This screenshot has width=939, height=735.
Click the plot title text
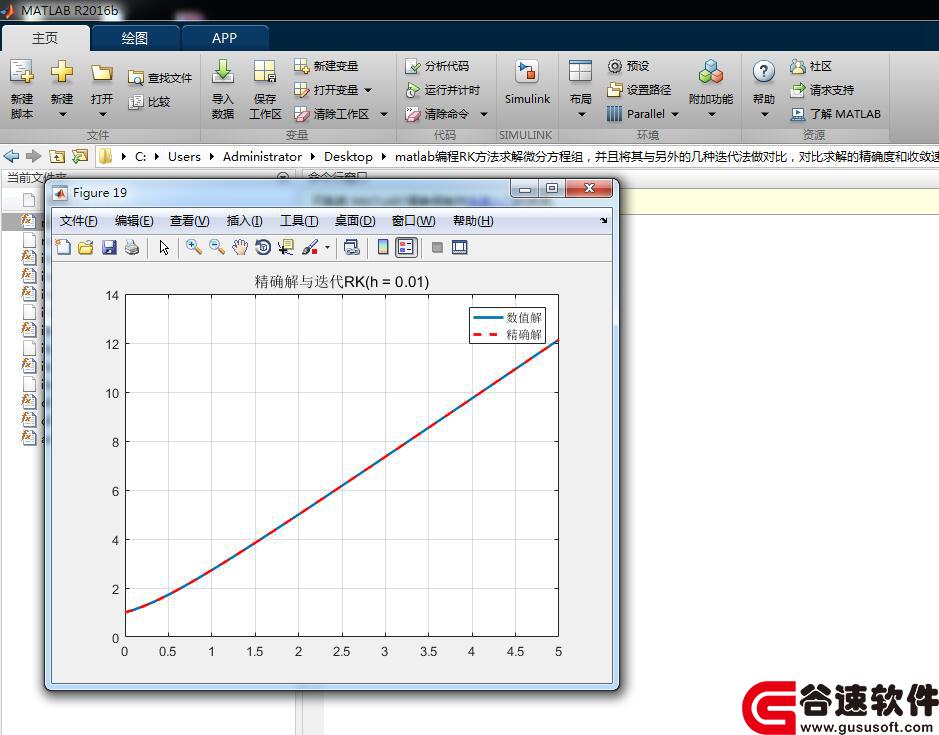click(342, 282)
